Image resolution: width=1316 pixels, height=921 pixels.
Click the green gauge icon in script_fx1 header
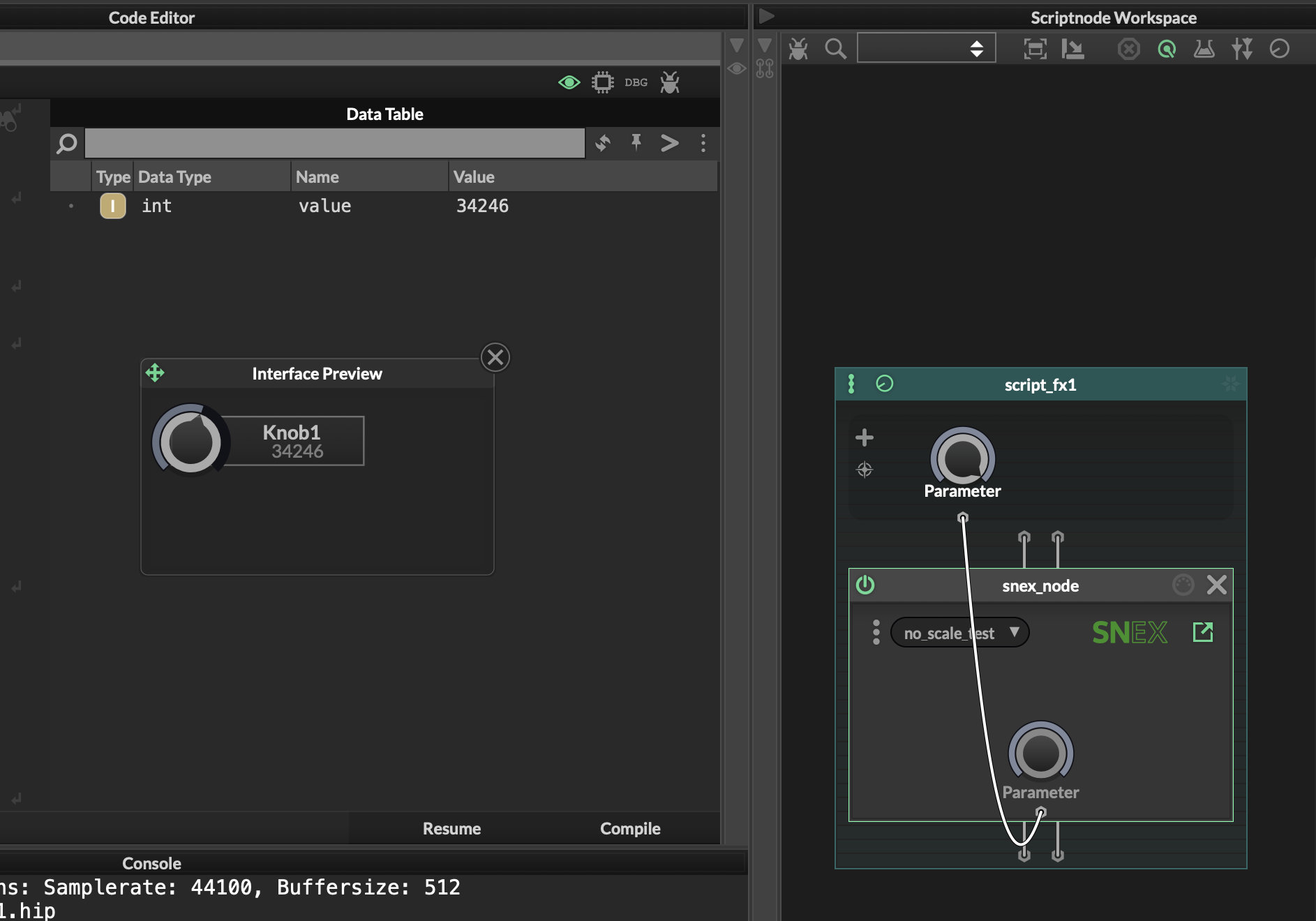point(884,384)
